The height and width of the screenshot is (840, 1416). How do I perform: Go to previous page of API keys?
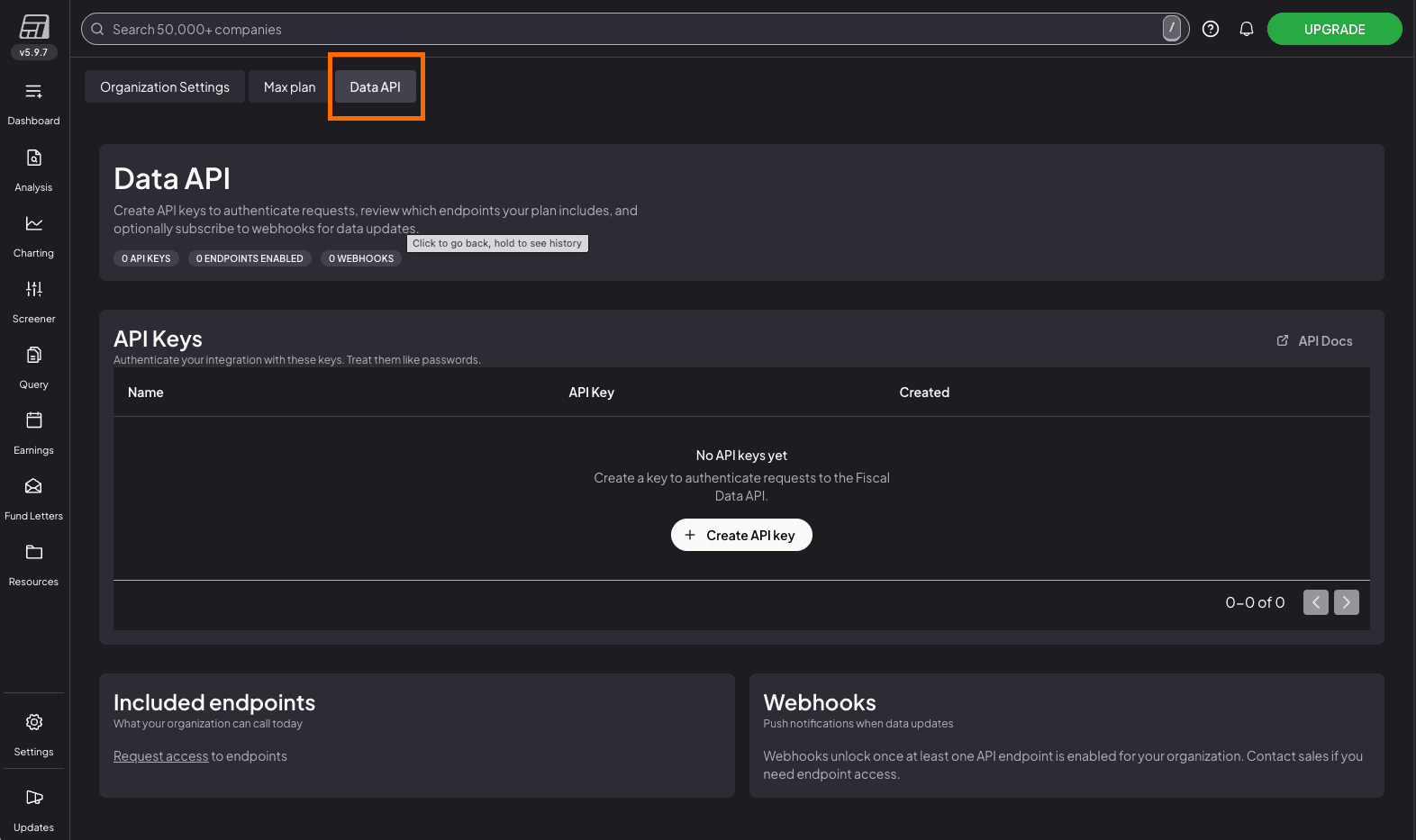tap(1316, 602)
